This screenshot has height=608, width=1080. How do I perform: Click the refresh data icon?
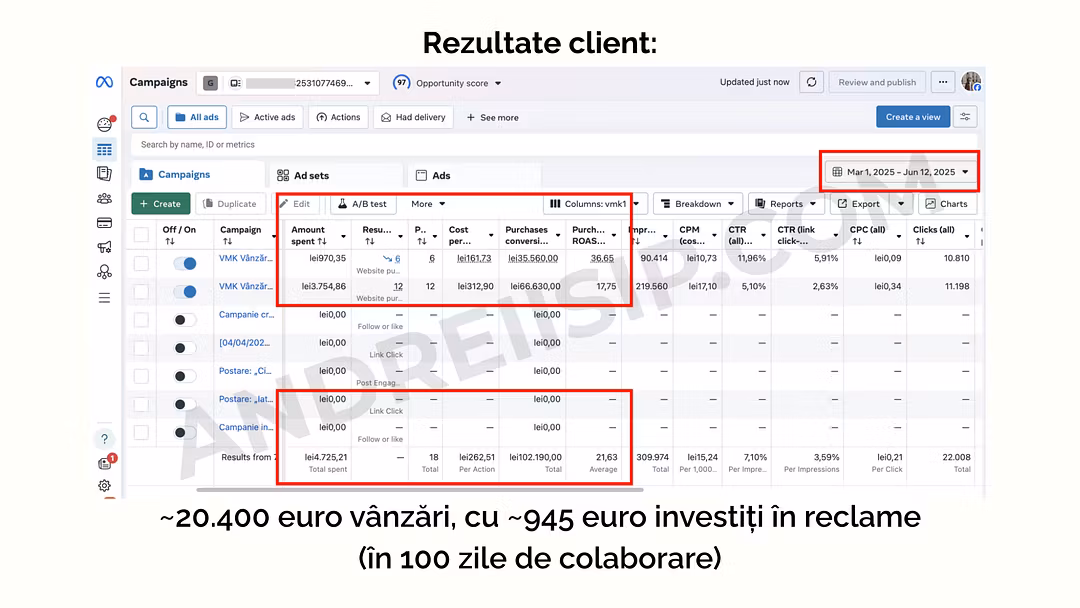click(x=811, y=82)
